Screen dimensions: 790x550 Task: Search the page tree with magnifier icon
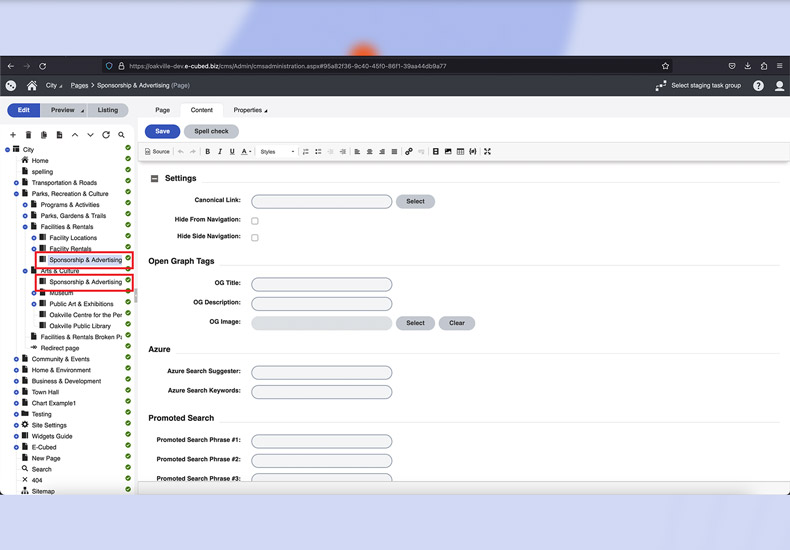[x=122, y=135]
